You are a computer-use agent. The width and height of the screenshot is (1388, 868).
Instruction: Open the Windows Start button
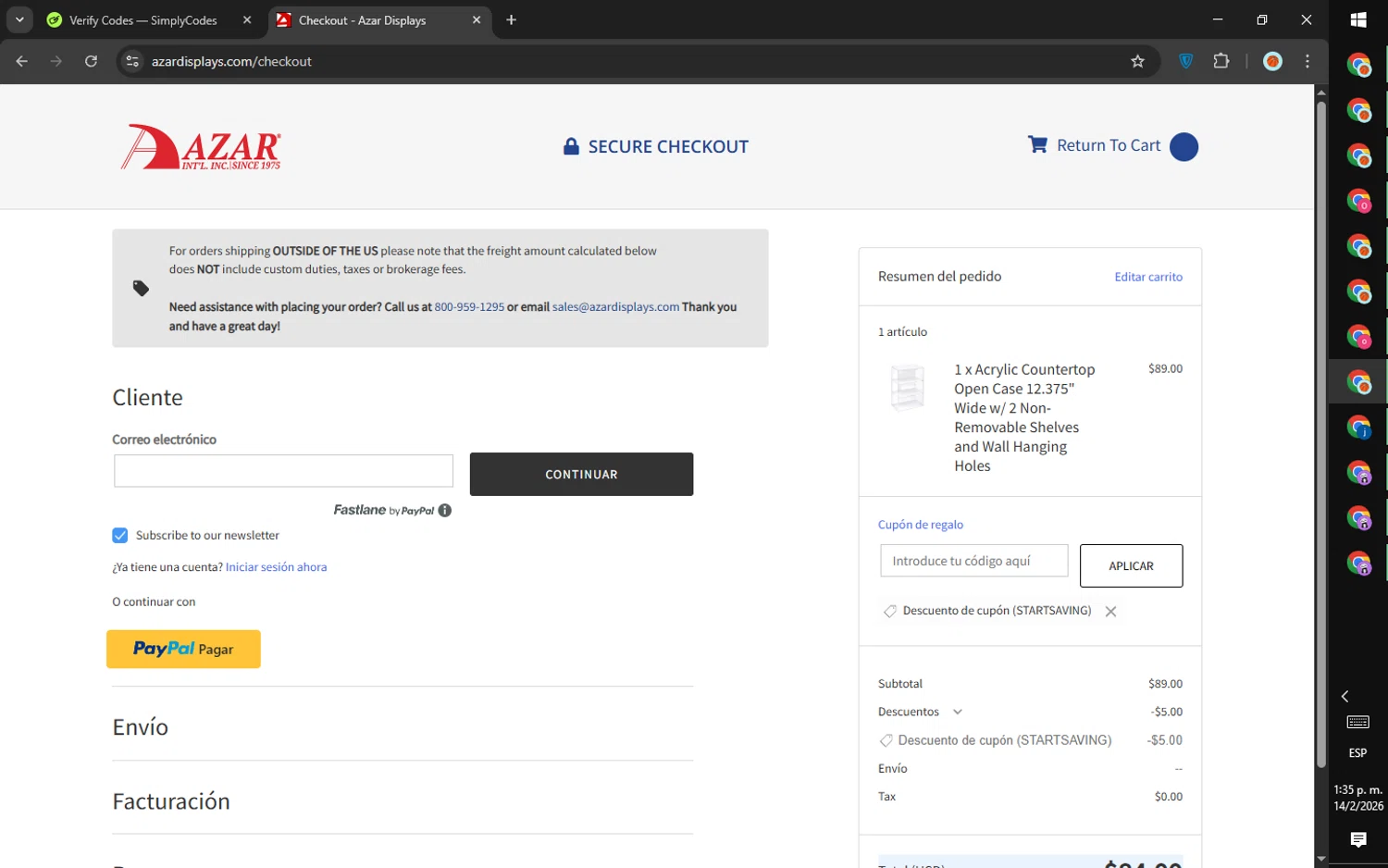click(x=1358, y=19)
